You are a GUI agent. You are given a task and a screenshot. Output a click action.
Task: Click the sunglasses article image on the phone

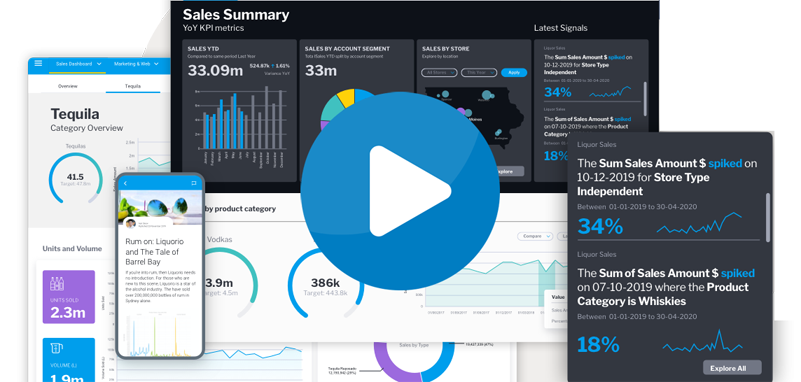(x=161, y=207)
